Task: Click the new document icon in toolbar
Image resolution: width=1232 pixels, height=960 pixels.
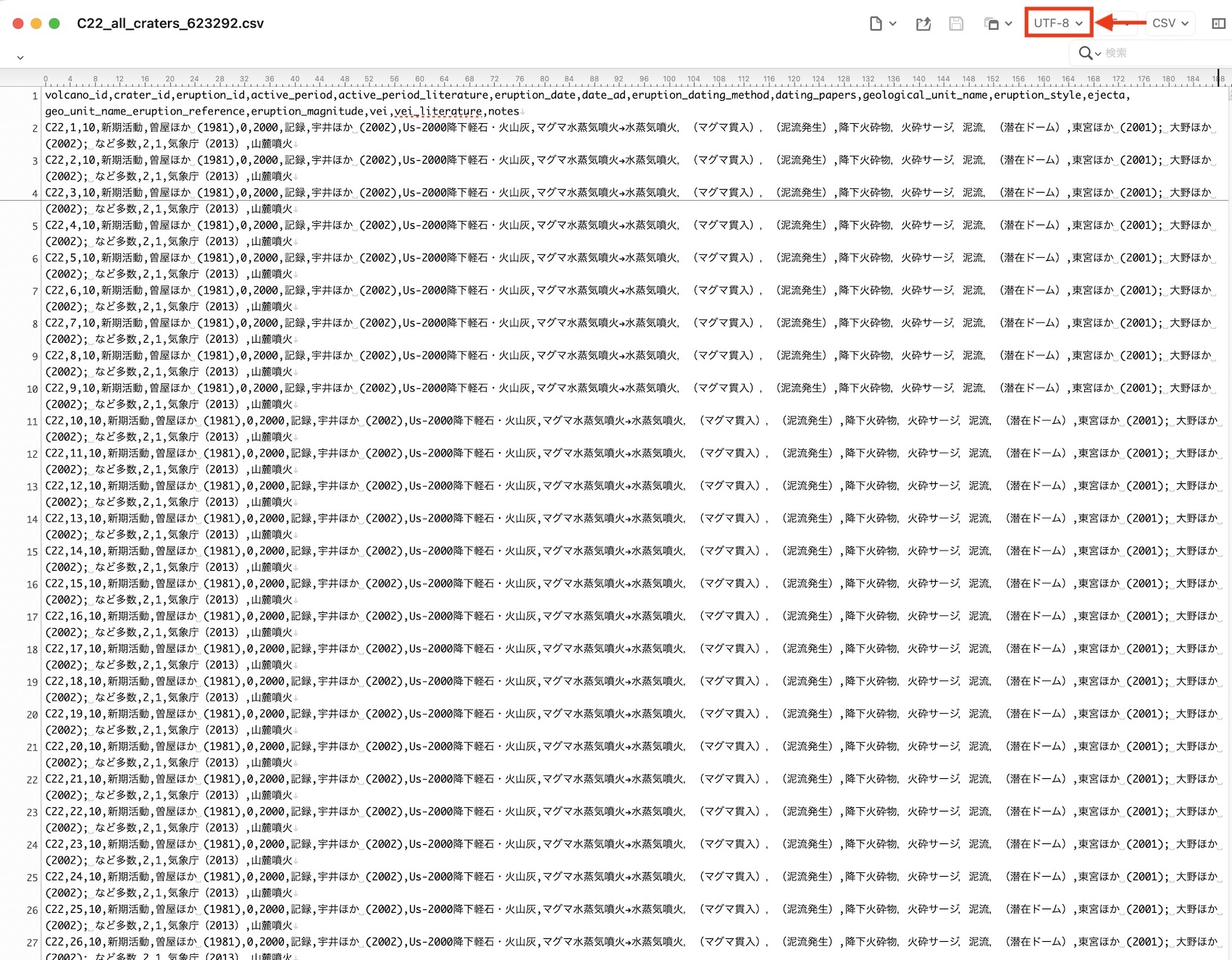Action: pos(876,24)
